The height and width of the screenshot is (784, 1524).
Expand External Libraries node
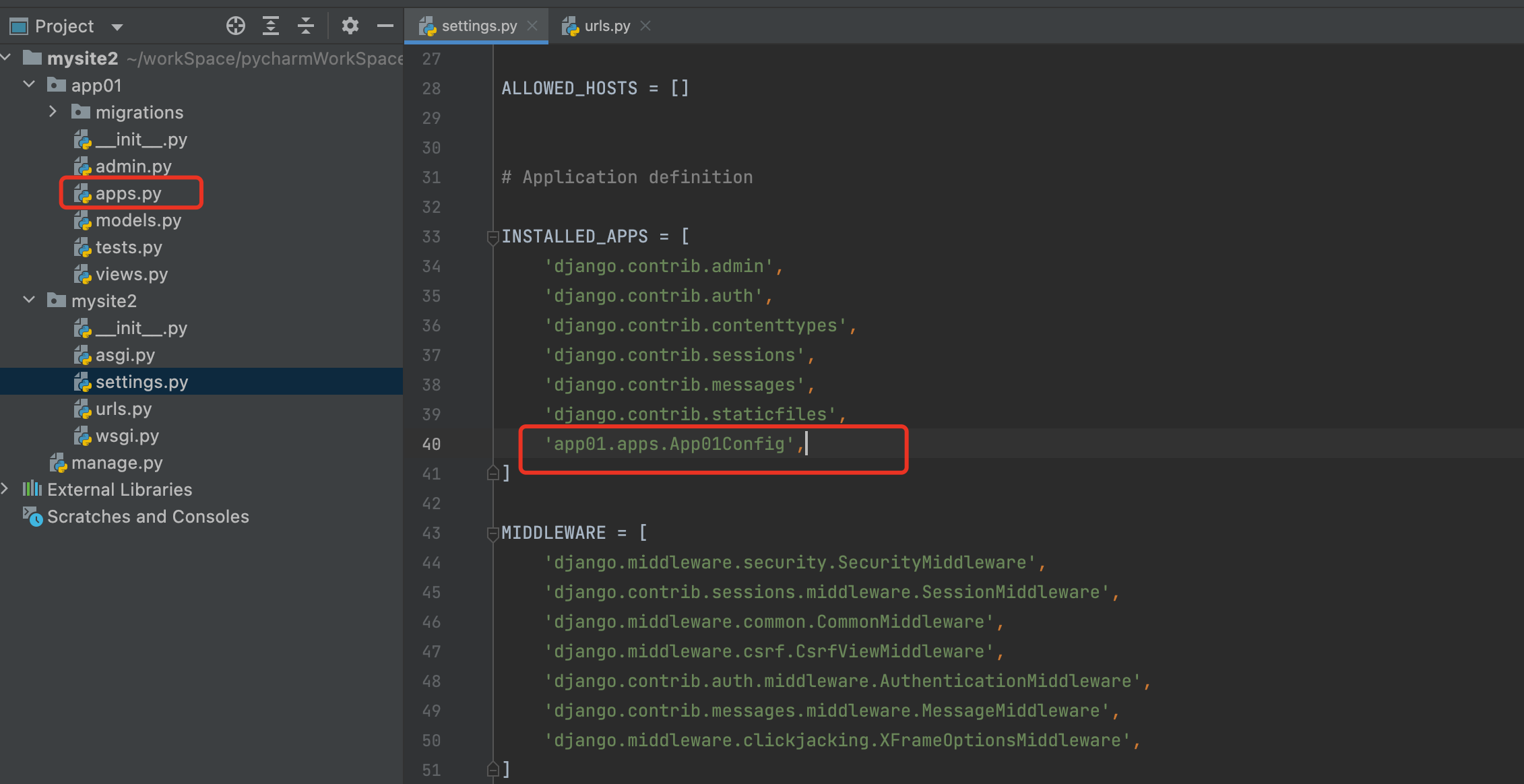click(6, 489)
